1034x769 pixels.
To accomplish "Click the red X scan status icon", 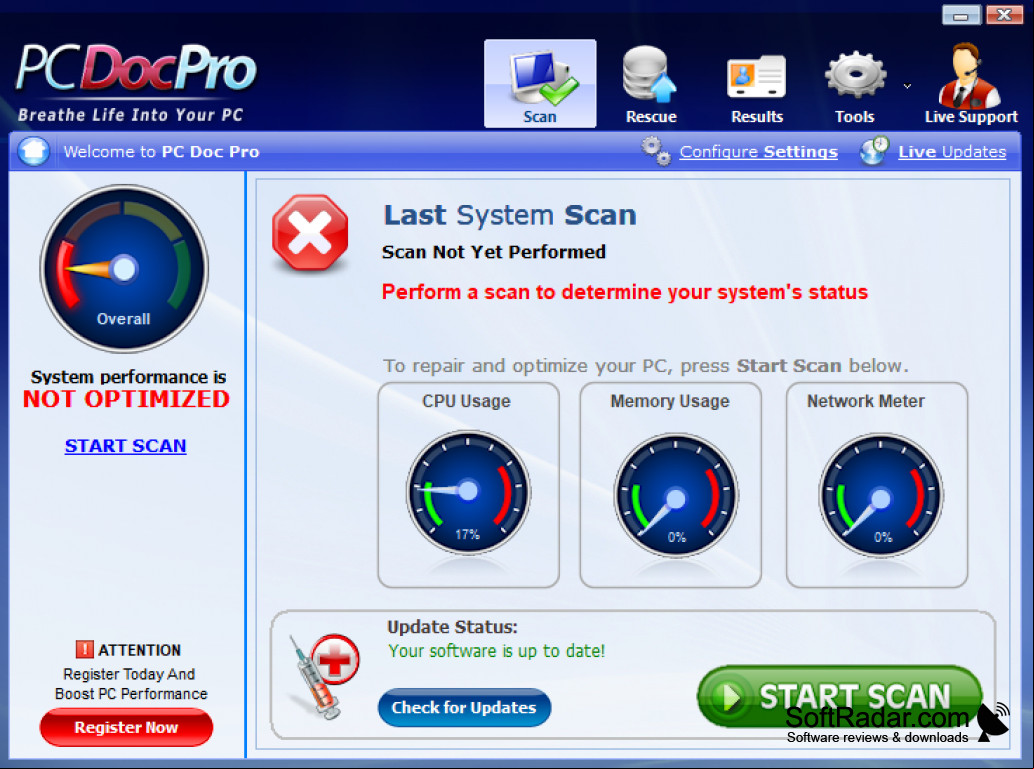I will 310,232.
